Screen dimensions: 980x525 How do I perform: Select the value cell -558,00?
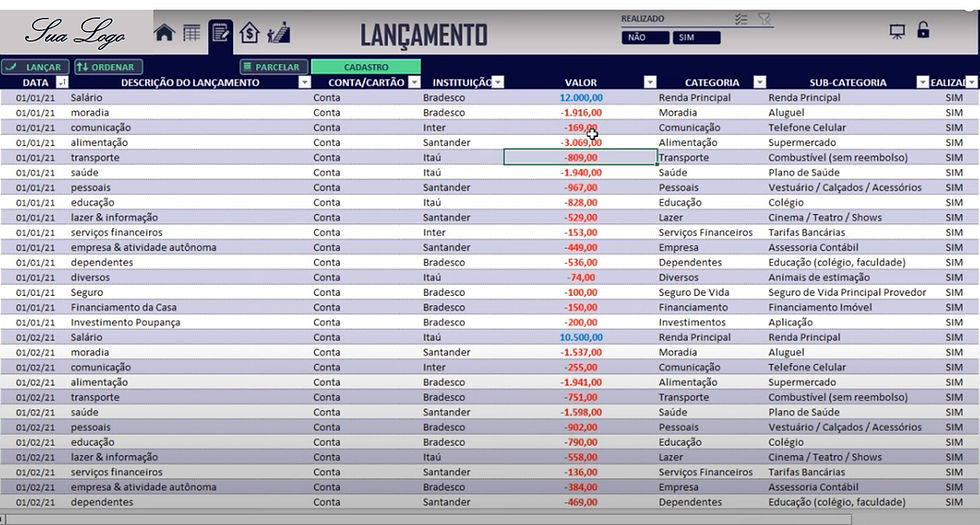pyautogui.click(x=580, y=458)
